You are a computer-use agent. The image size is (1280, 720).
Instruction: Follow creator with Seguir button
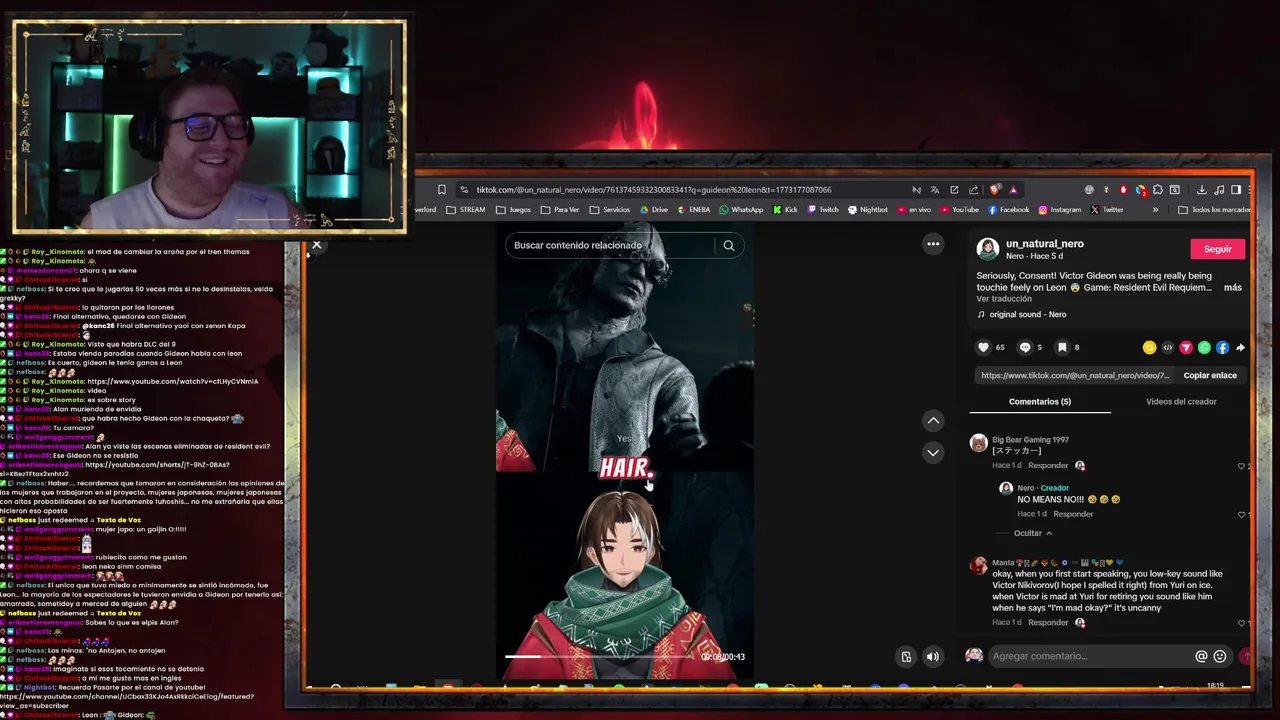coord(1217,249)
